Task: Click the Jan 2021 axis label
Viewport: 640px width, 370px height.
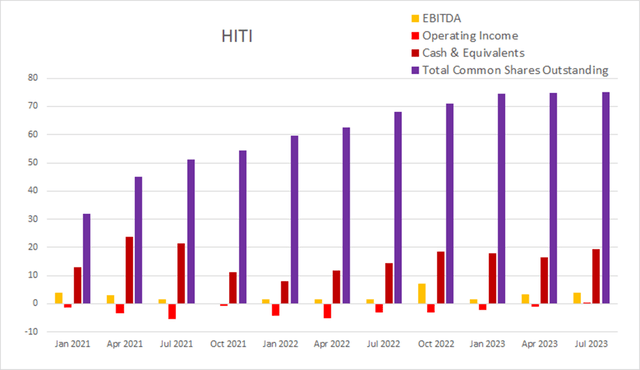Action: pyautogui.click(x=73, y=344)
